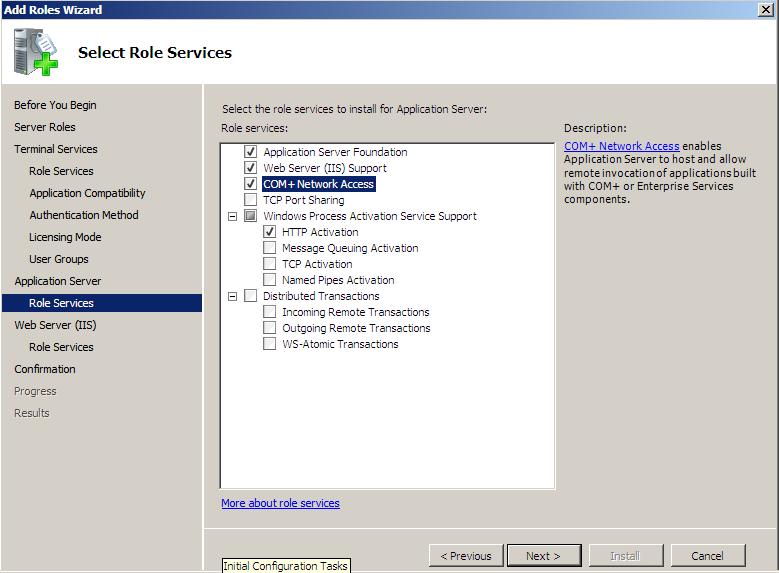This screenshot has height=573, width=779.
Task: Click the Initial Configuration Tasks tooltip
Action: click(286, 566)
